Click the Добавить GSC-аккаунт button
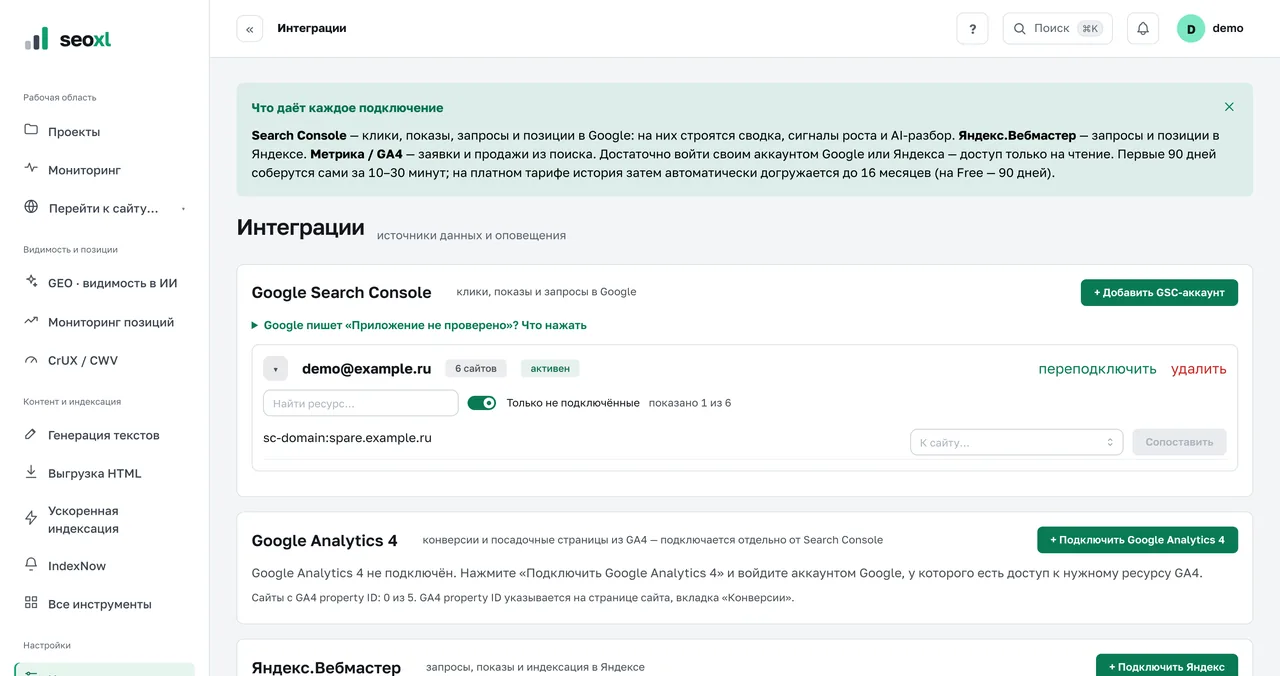Viewport: 1280px width, 676px height. (1159, 292)
